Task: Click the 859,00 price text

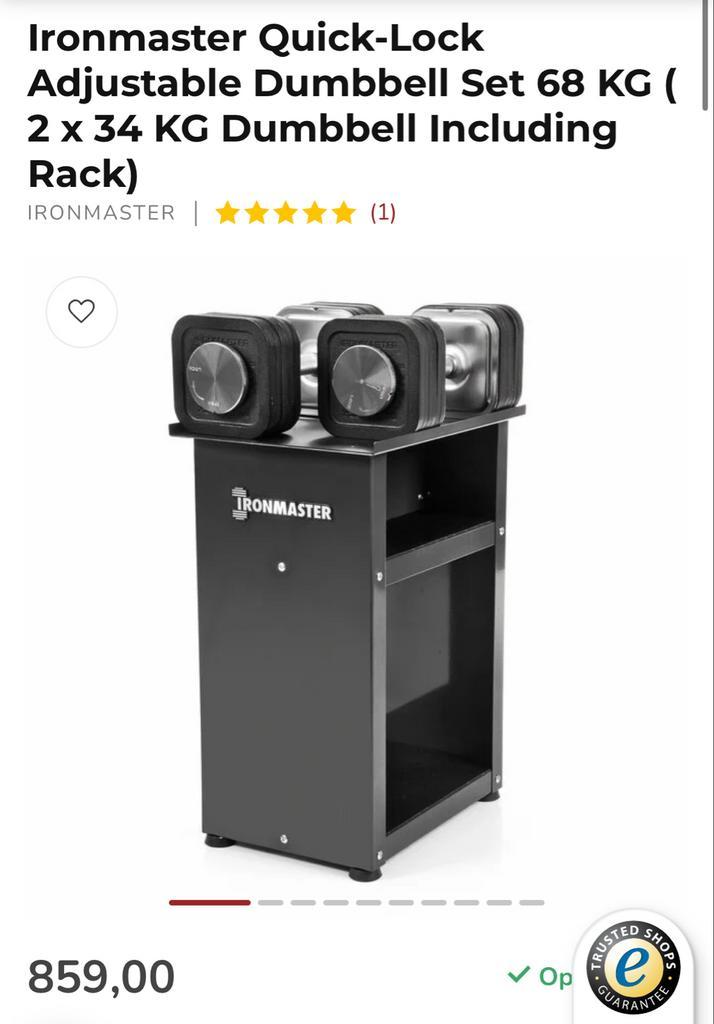Action: [x=101, y=977]
